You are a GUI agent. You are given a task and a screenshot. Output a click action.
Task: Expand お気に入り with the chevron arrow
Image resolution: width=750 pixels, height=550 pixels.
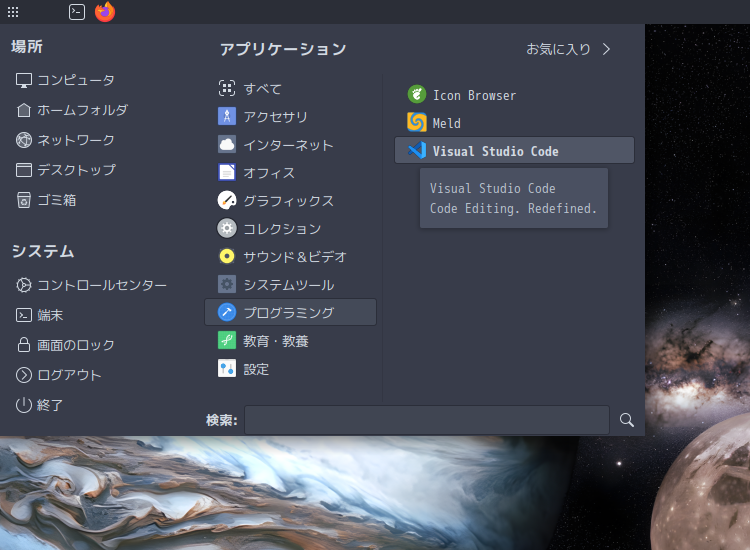(607, 49)
